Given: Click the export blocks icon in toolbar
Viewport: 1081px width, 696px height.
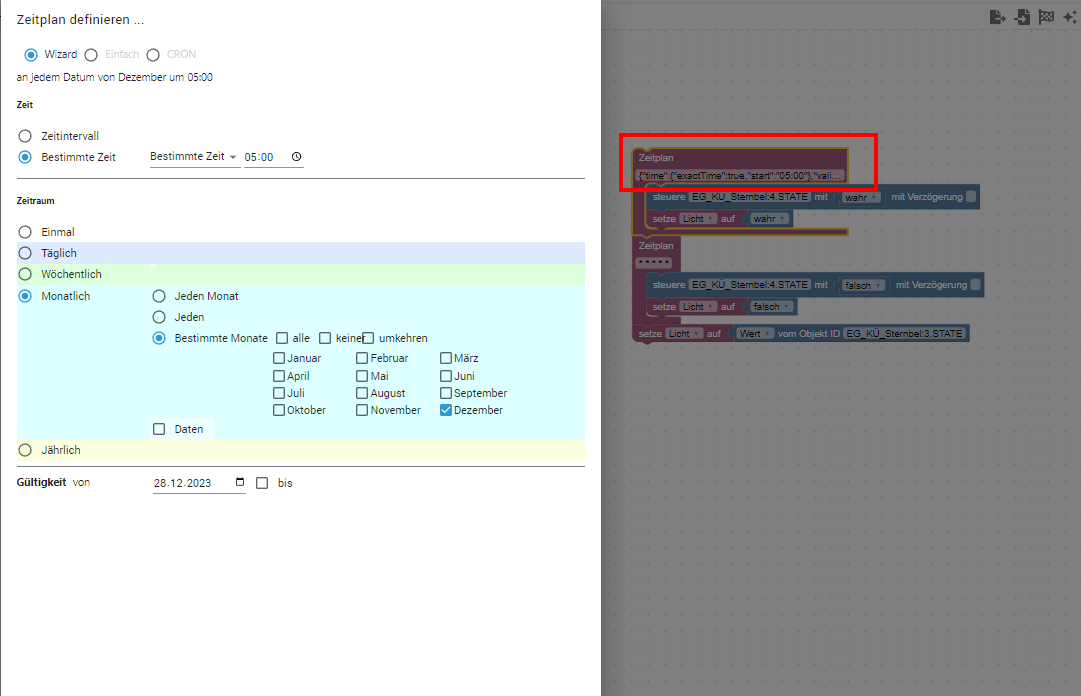Looking at the screenshot, I should pos(997,17).
